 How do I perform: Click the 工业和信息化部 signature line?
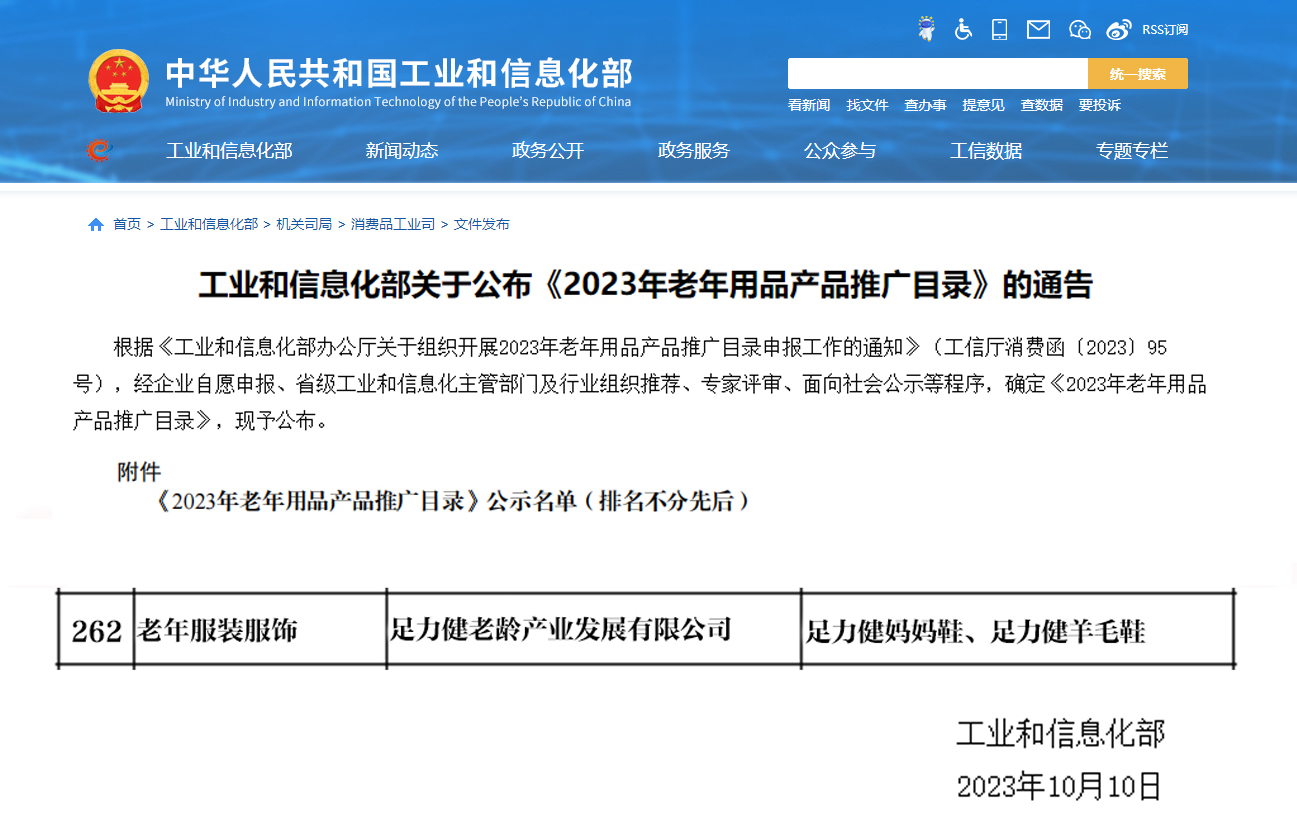(x=1061, y=734)
